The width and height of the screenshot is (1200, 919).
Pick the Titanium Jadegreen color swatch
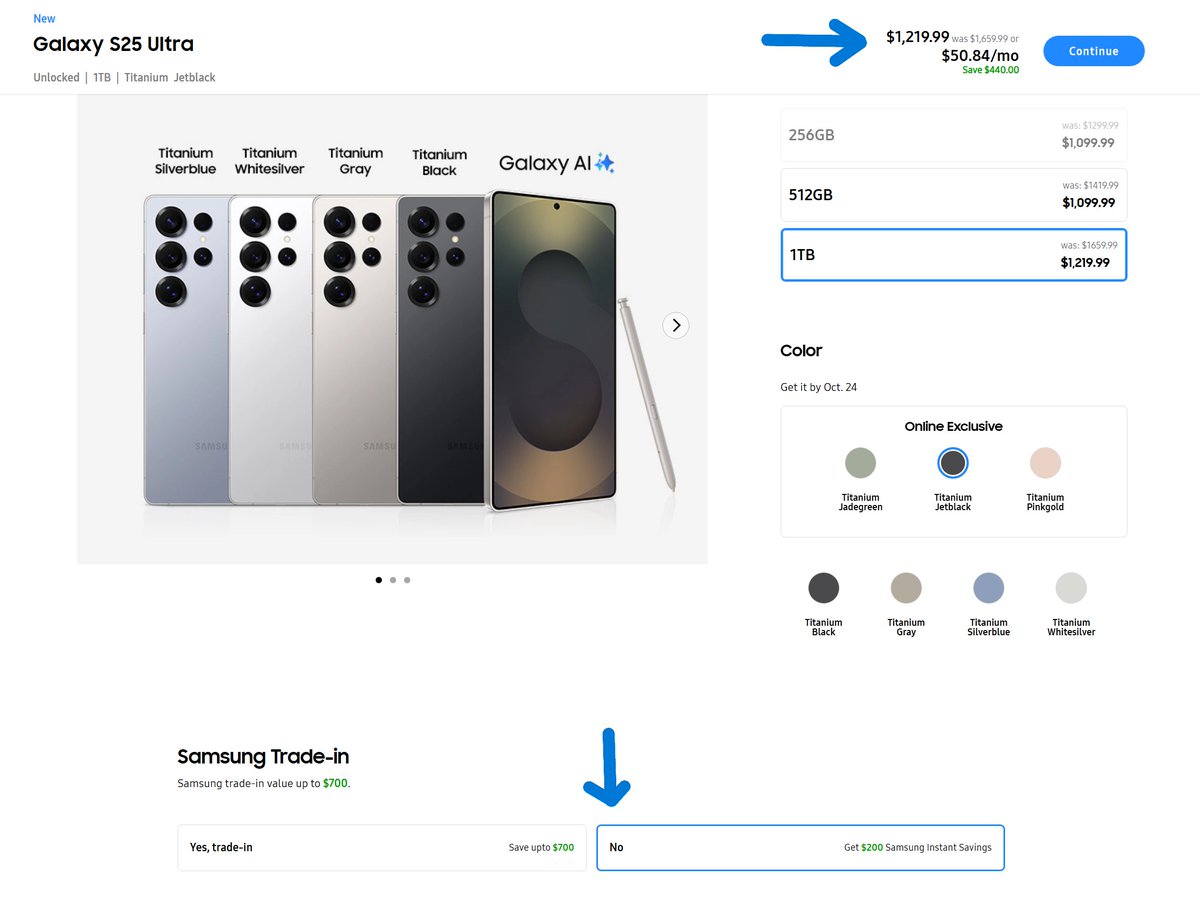pyautogui.click(x=860, y=463)
